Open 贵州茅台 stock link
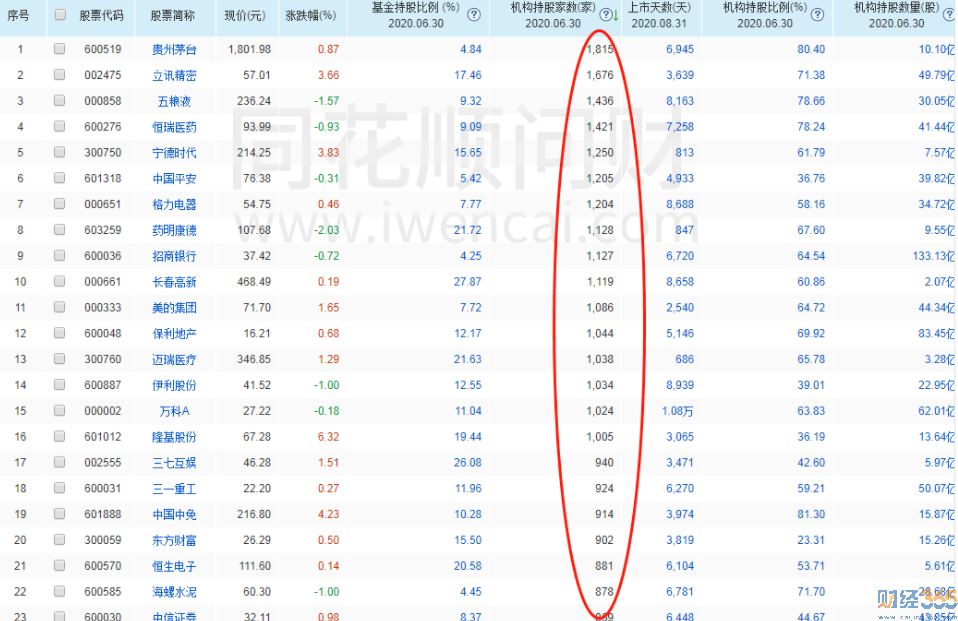Screen dimensions: 958x621 point(174,50)
